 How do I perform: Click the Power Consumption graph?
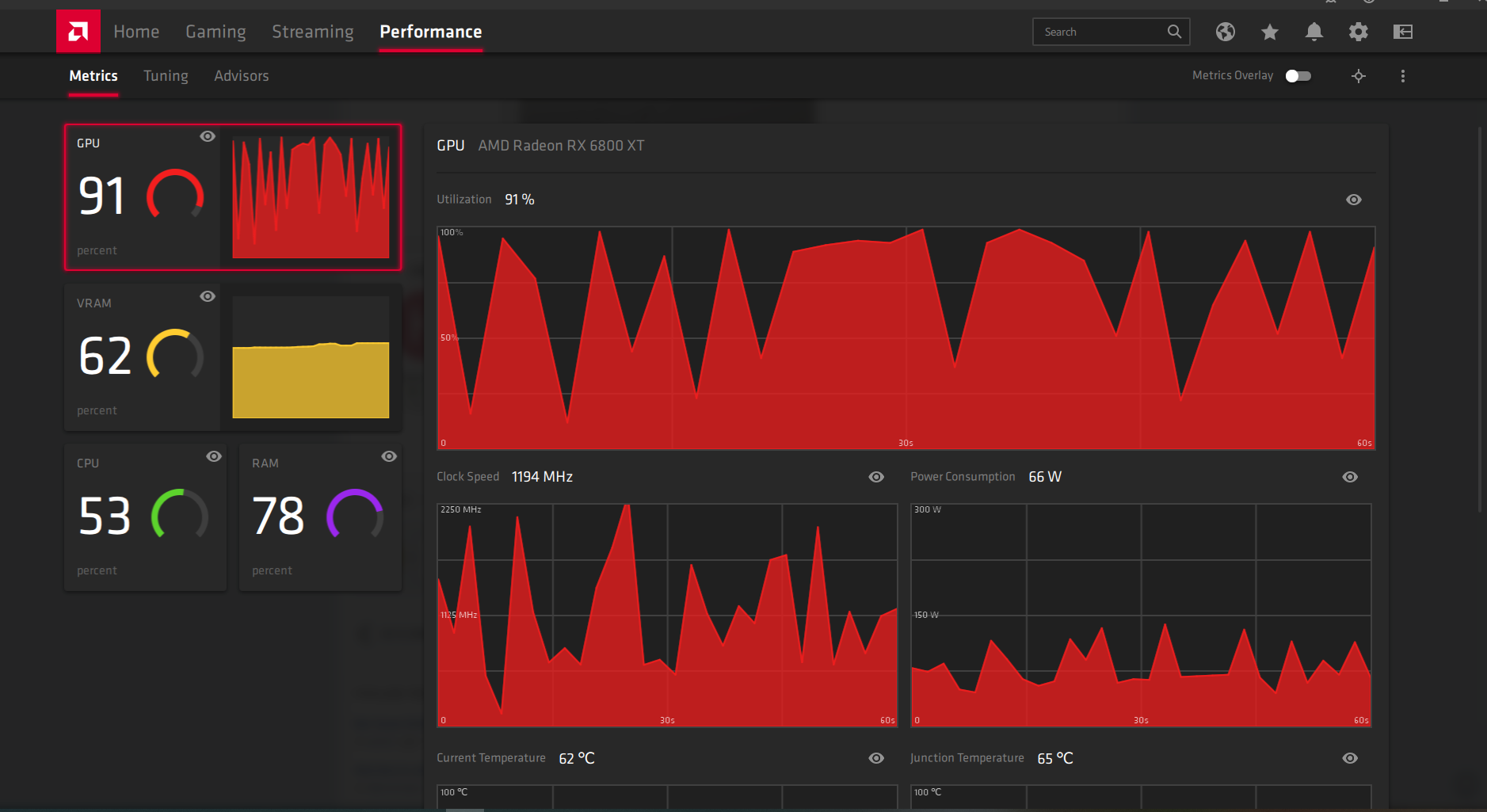[x=1141, y=616]
